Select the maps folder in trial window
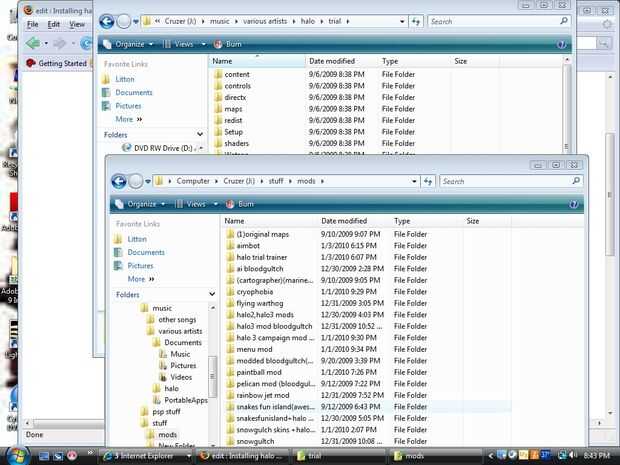This screenshot has width=620, height=465. point(233,109)
